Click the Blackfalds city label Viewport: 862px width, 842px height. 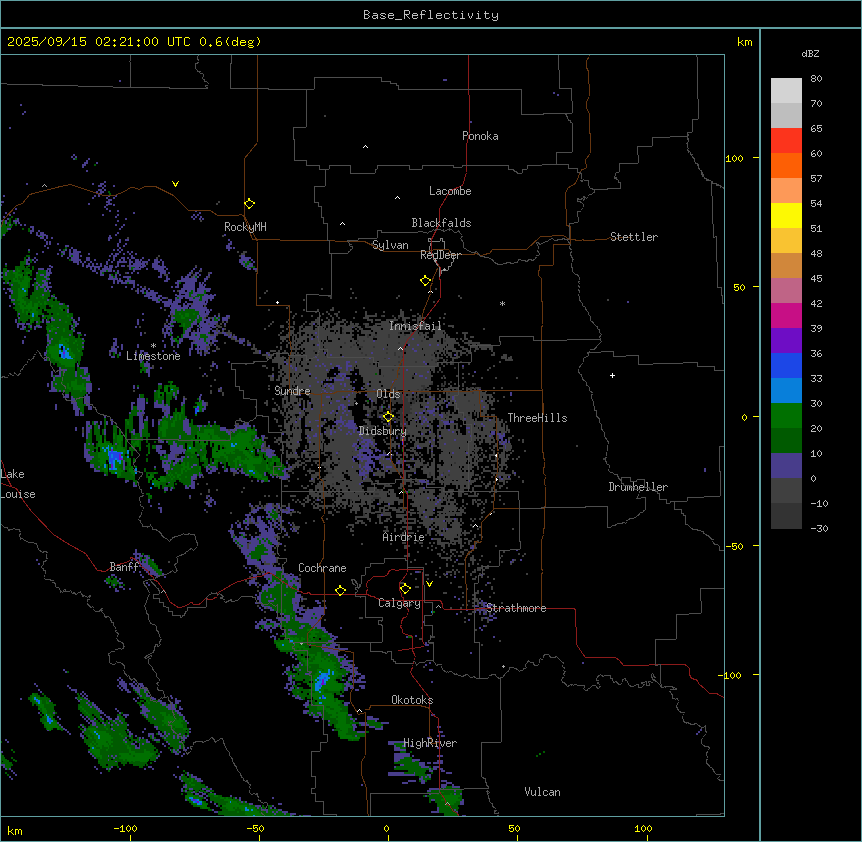coord(441,223)
